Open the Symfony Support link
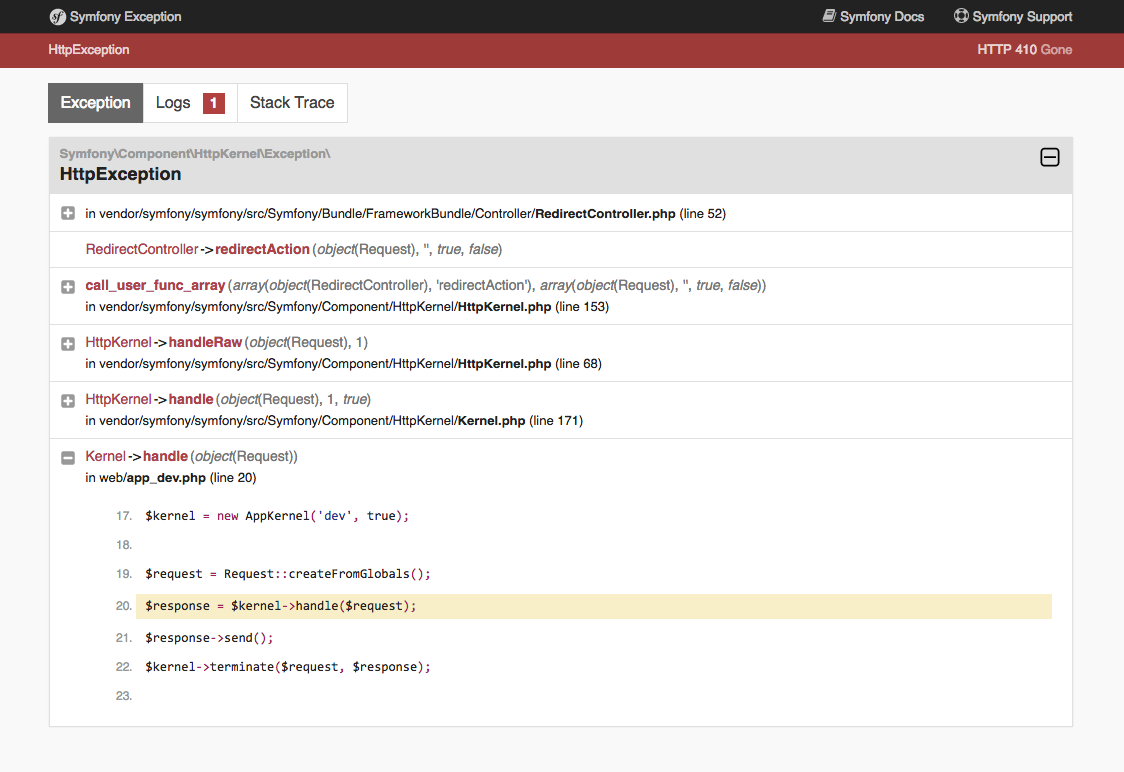This screenshot has height=772, width=1124. [x=1013, y=16]
